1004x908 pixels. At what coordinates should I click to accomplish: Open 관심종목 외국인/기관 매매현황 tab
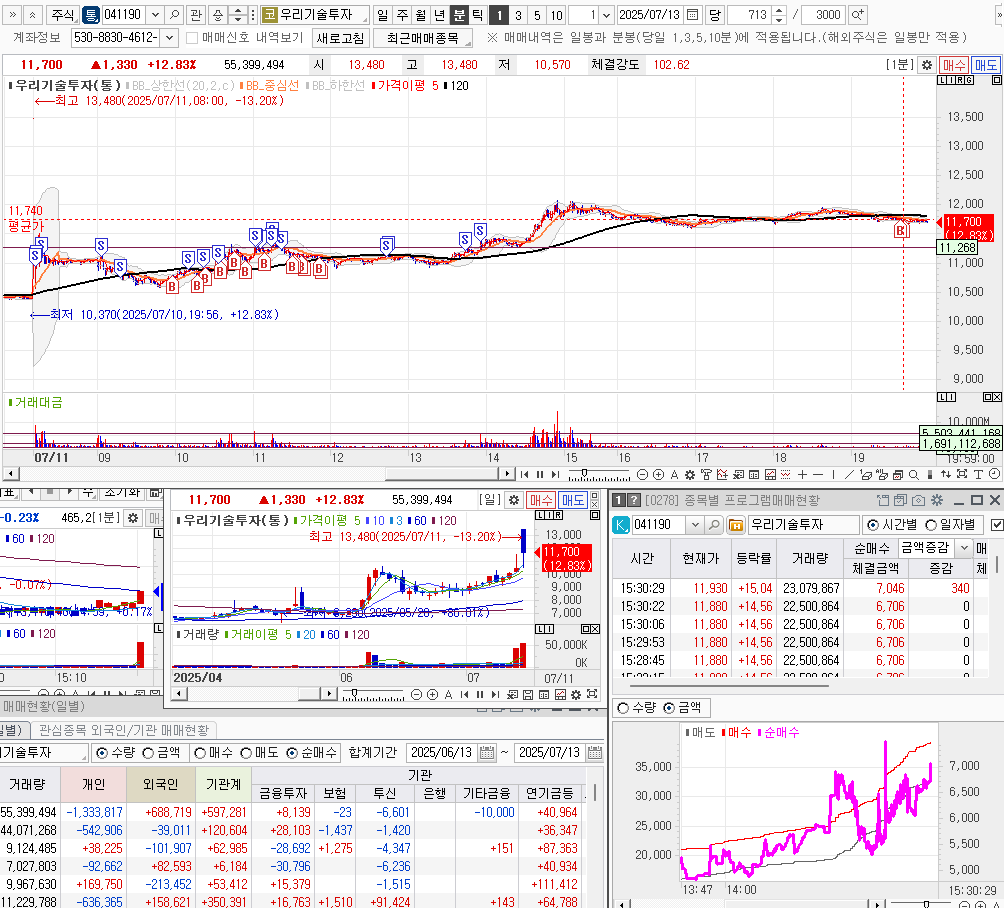coord(124,730)
